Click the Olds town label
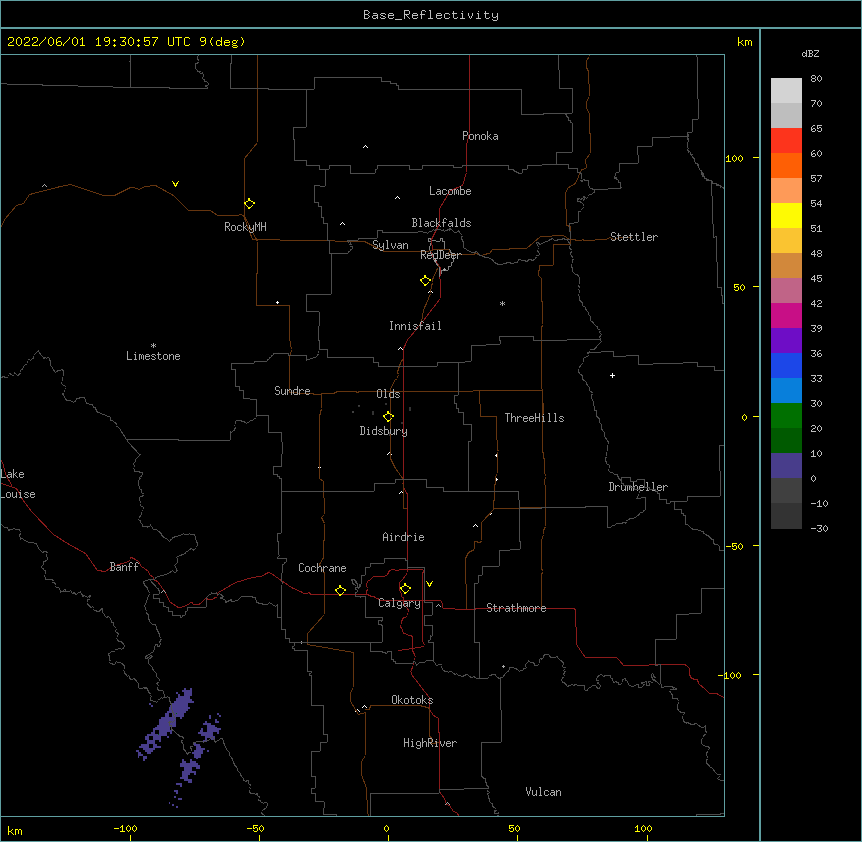This screenshot has width=862, height=842. 388,394
